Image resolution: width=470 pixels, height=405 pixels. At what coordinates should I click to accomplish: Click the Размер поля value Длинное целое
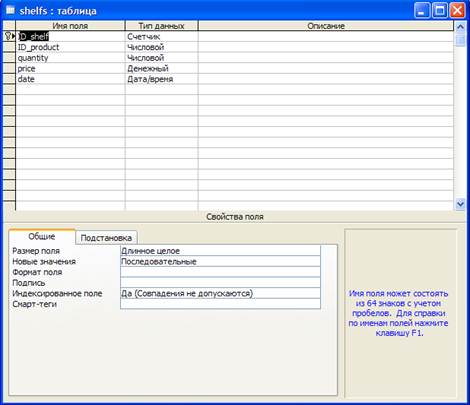click(x=220, y=251)
